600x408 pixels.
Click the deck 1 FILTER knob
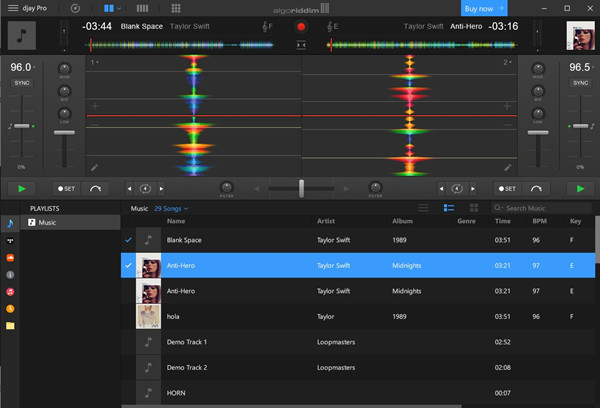pos(227,187)
